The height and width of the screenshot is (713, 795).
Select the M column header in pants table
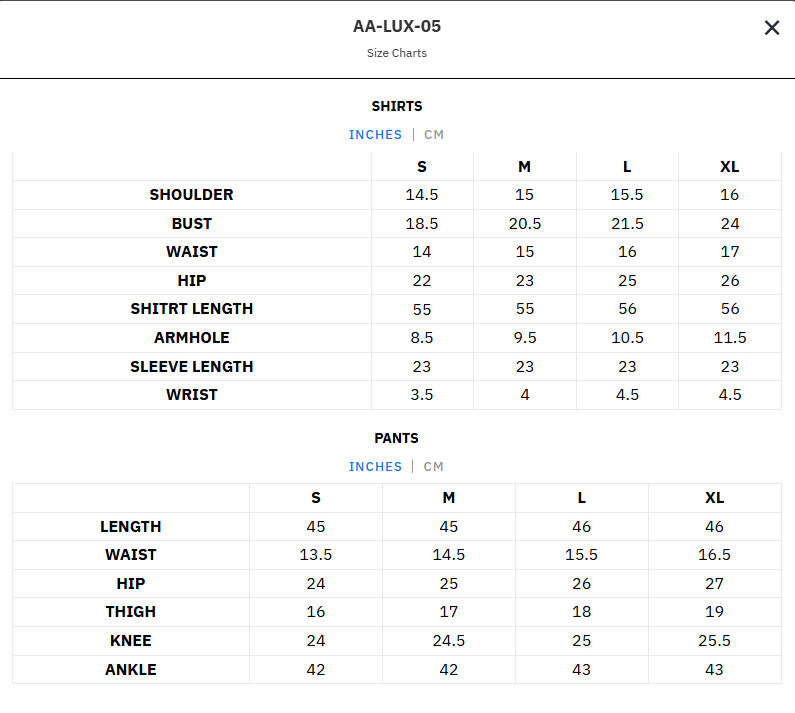[x=449, y=498]
